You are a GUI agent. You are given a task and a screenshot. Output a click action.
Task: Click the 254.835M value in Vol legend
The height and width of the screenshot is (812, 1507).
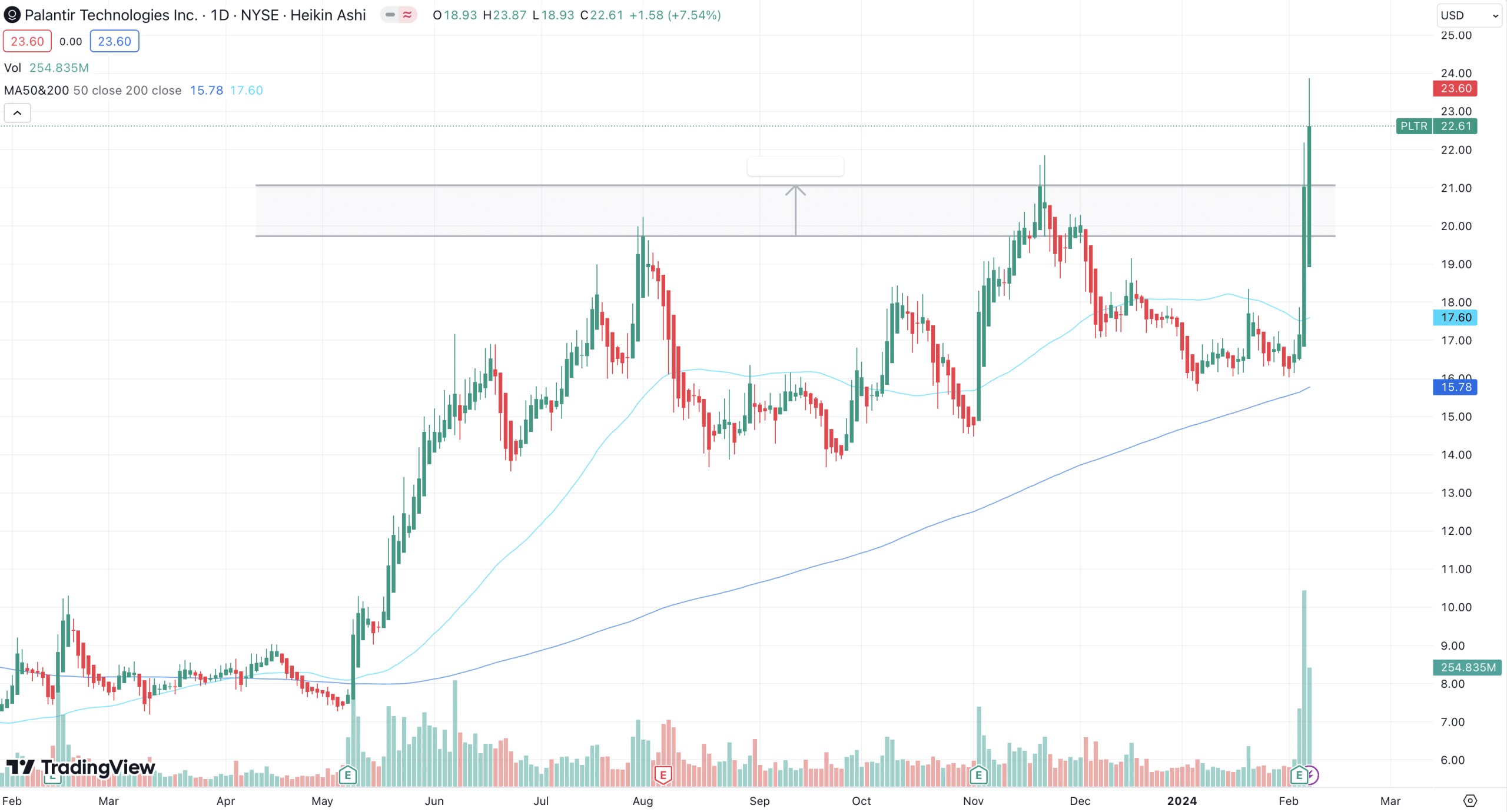point(59,68)
